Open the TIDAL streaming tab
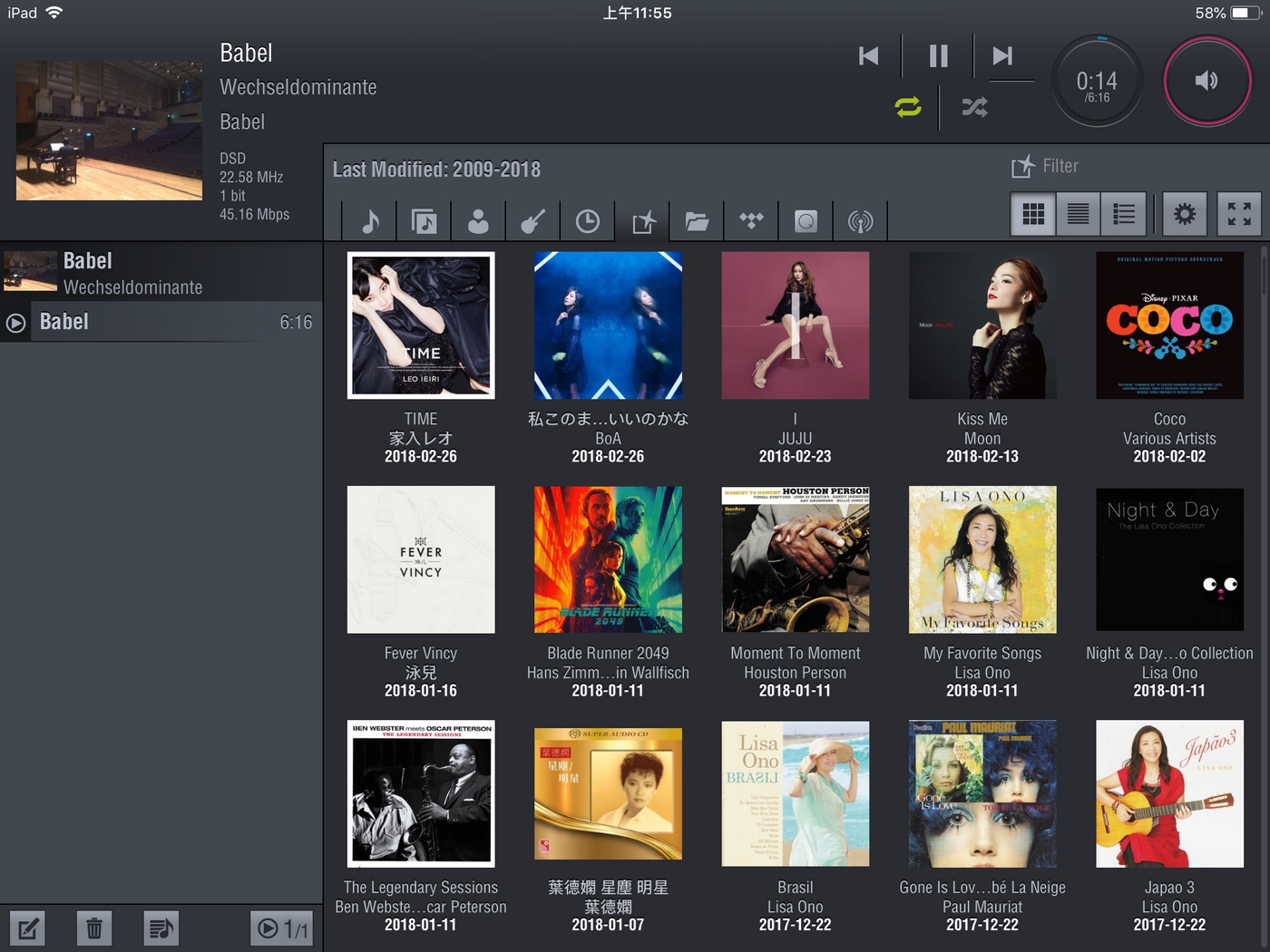Screen dimensions: 1270x952 click(751, 220)
